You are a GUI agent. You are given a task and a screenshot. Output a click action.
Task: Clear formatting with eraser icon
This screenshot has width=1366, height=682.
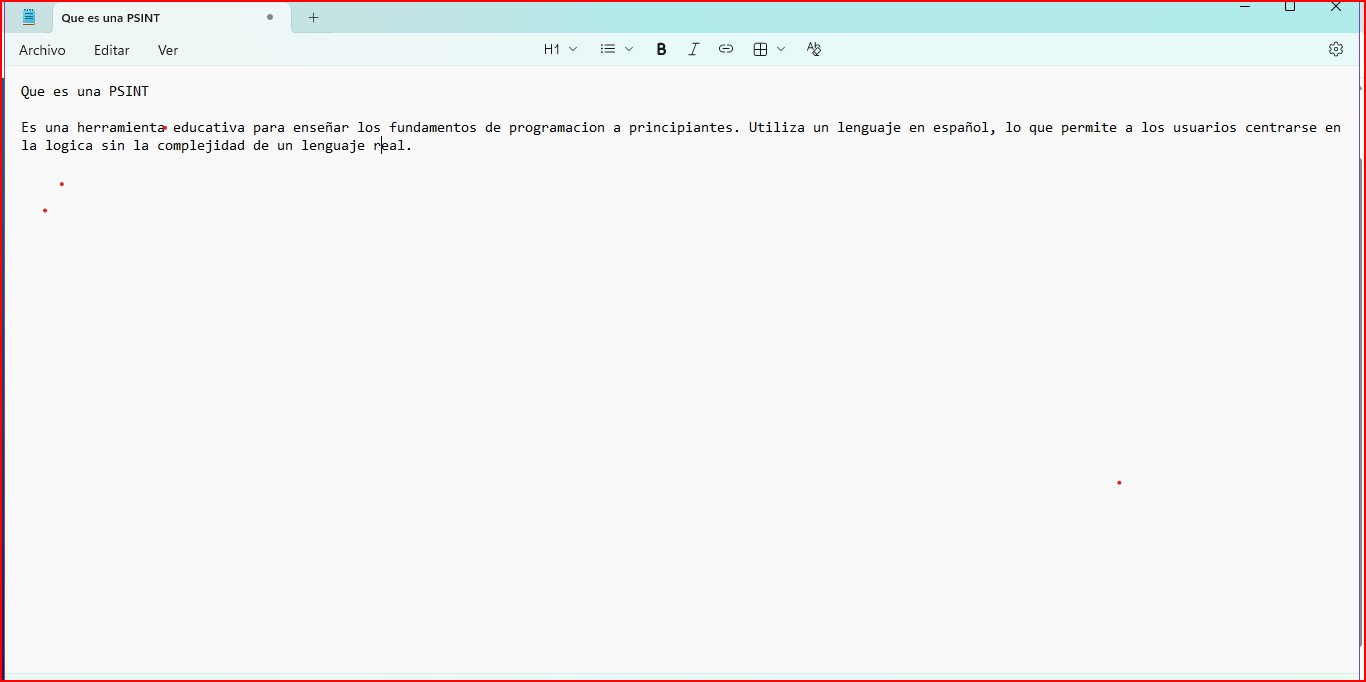pyautogui.click(x=814, y=49)
